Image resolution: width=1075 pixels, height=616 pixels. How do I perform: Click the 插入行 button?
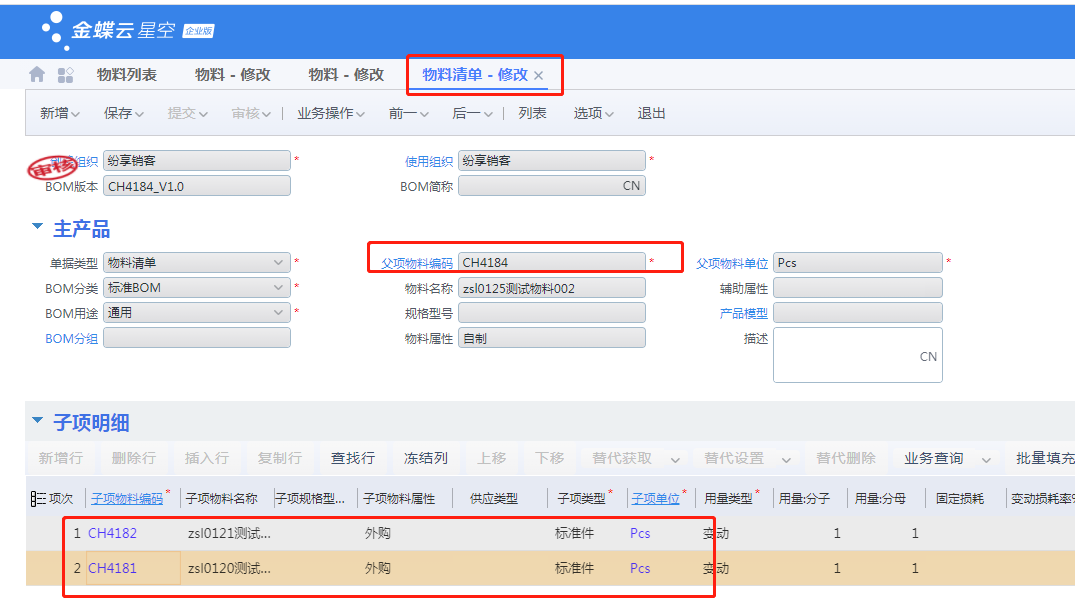[x=206, y=458]
